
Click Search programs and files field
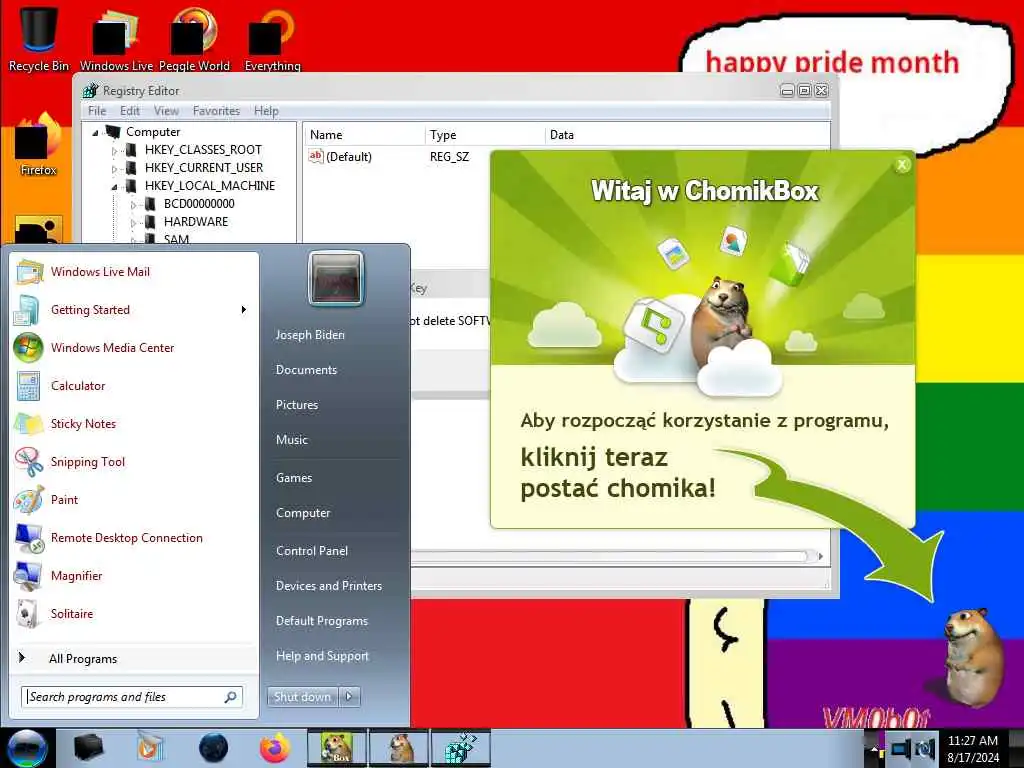coord(132,697)
